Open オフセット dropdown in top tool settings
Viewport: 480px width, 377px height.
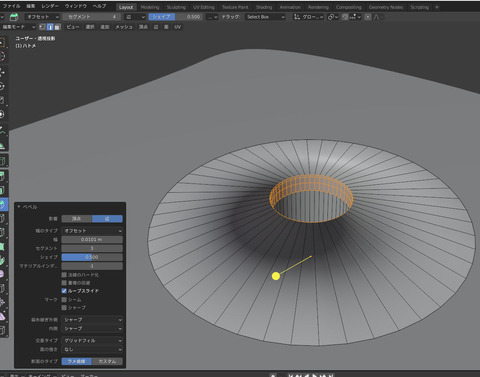(x=42, y=17)
